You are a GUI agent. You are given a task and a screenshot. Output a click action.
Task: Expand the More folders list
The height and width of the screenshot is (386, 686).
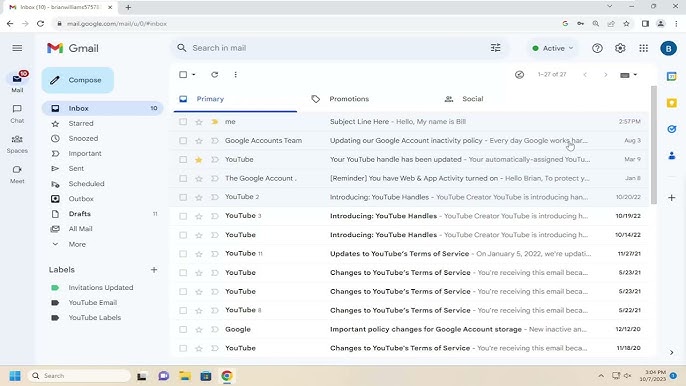[77, 244]
